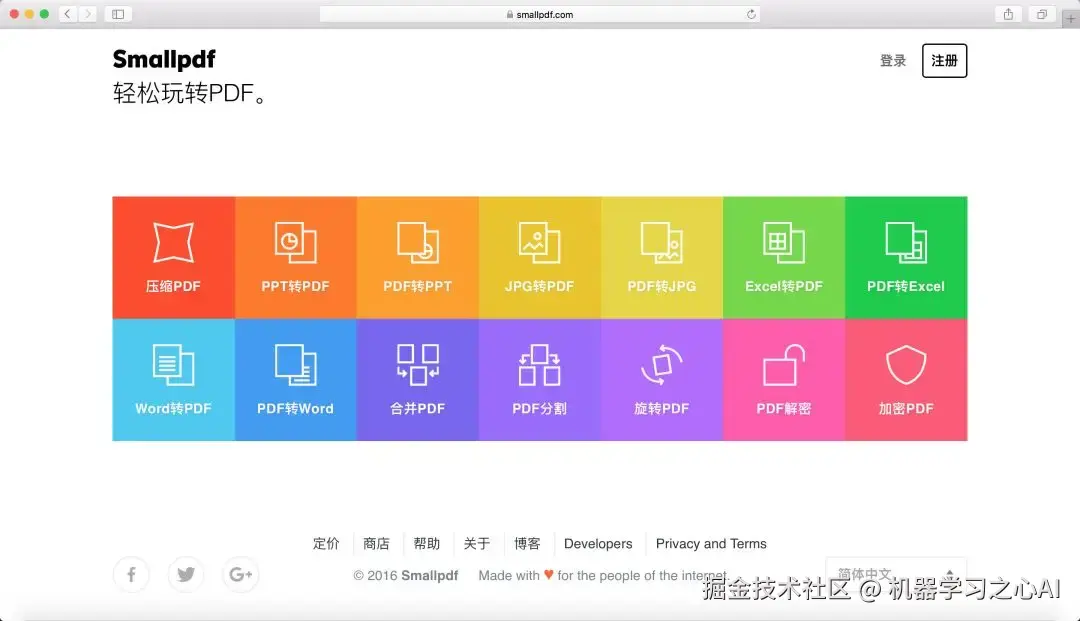The image size is (1080, 621).
Task: Click the 登录 login link
Action: coord(893,61)
